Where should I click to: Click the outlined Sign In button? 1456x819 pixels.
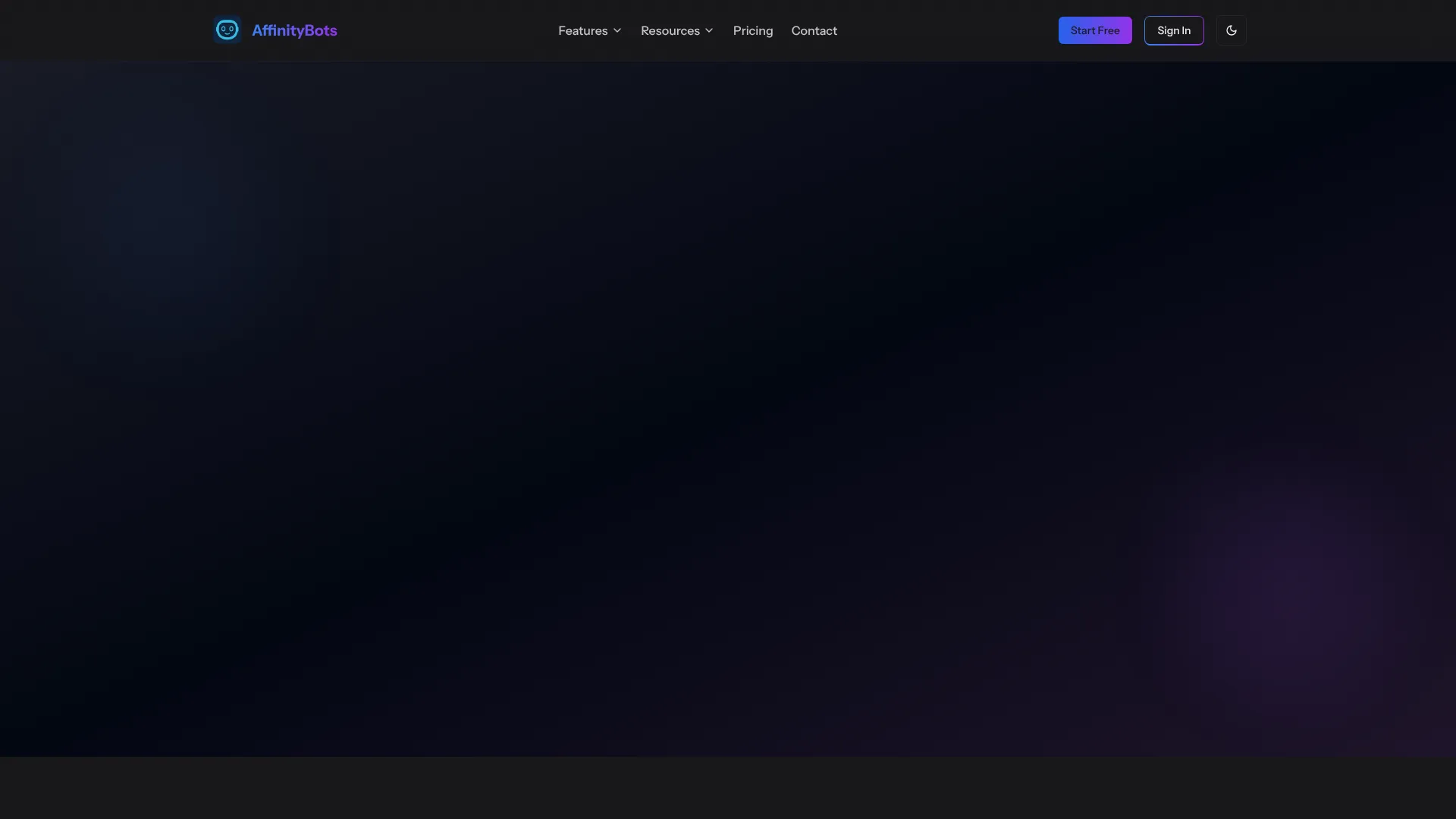coord(1173,30)
